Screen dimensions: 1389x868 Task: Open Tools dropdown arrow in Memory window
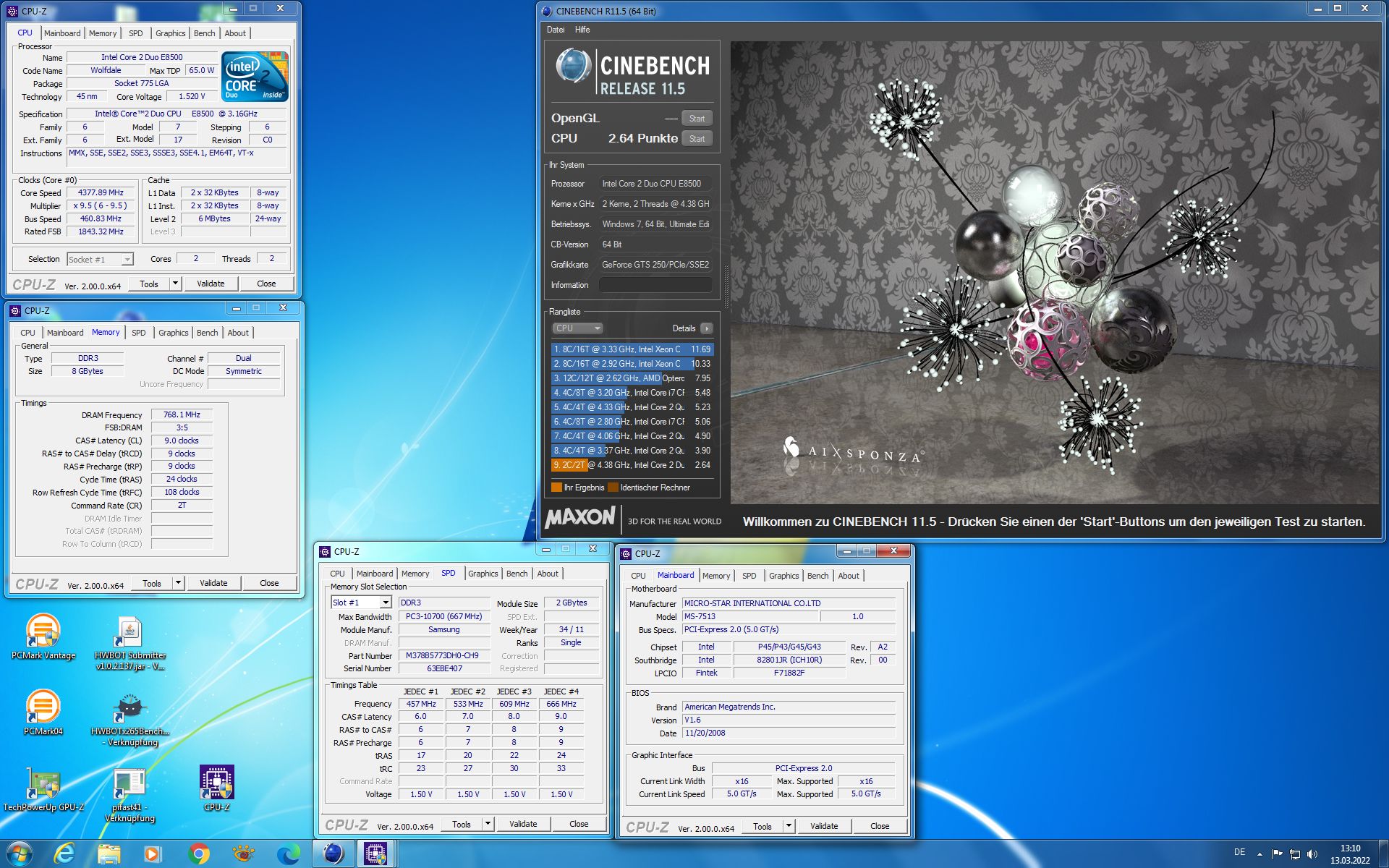click(x=178, y=583)
